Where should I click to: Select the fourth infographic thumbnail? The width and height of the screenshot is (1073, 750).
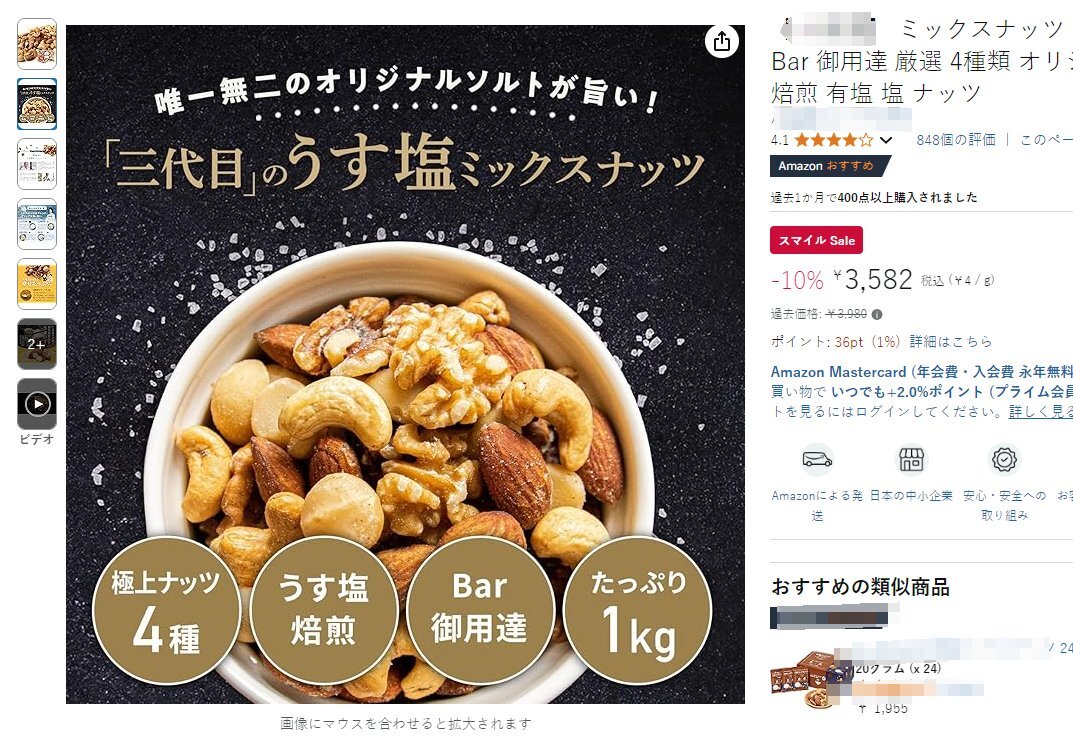coord(37,224)
